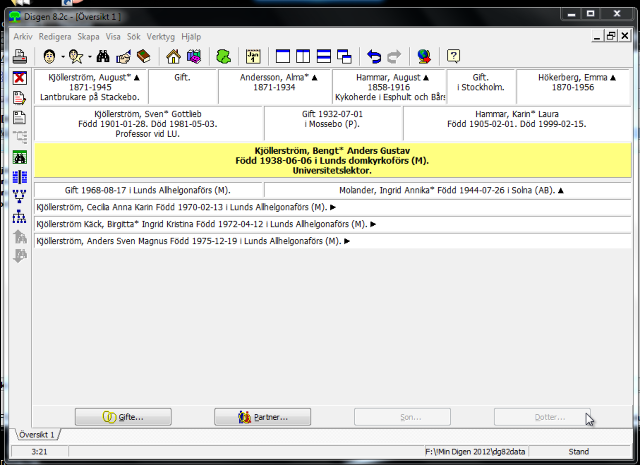Open the green map icon
Image resolution: width=640 pixels, height=465 pixels.
(x=223, y=56)
